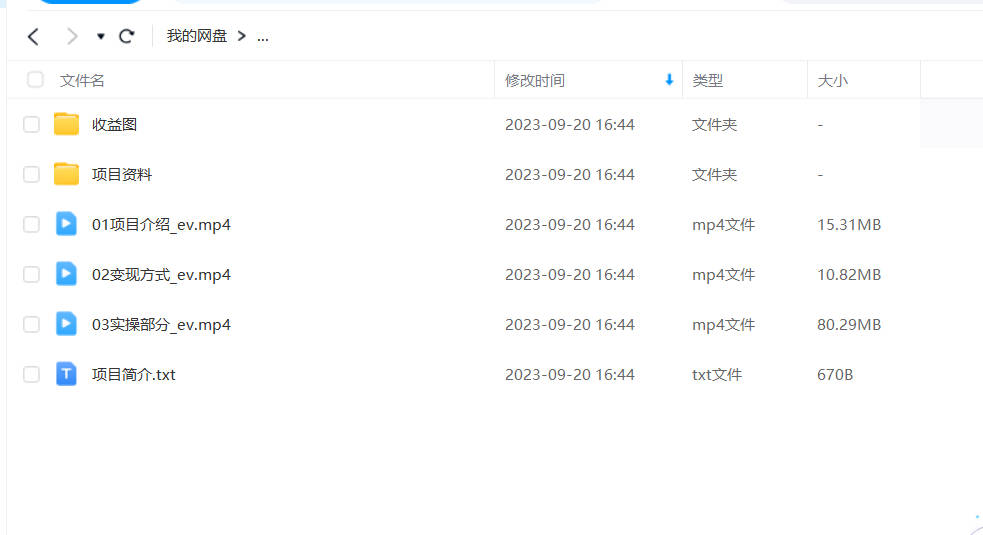This screenshot has height=535, width=983.
Task: Click 文件夹 type in 收益图 row
Action: click(715, 125)
